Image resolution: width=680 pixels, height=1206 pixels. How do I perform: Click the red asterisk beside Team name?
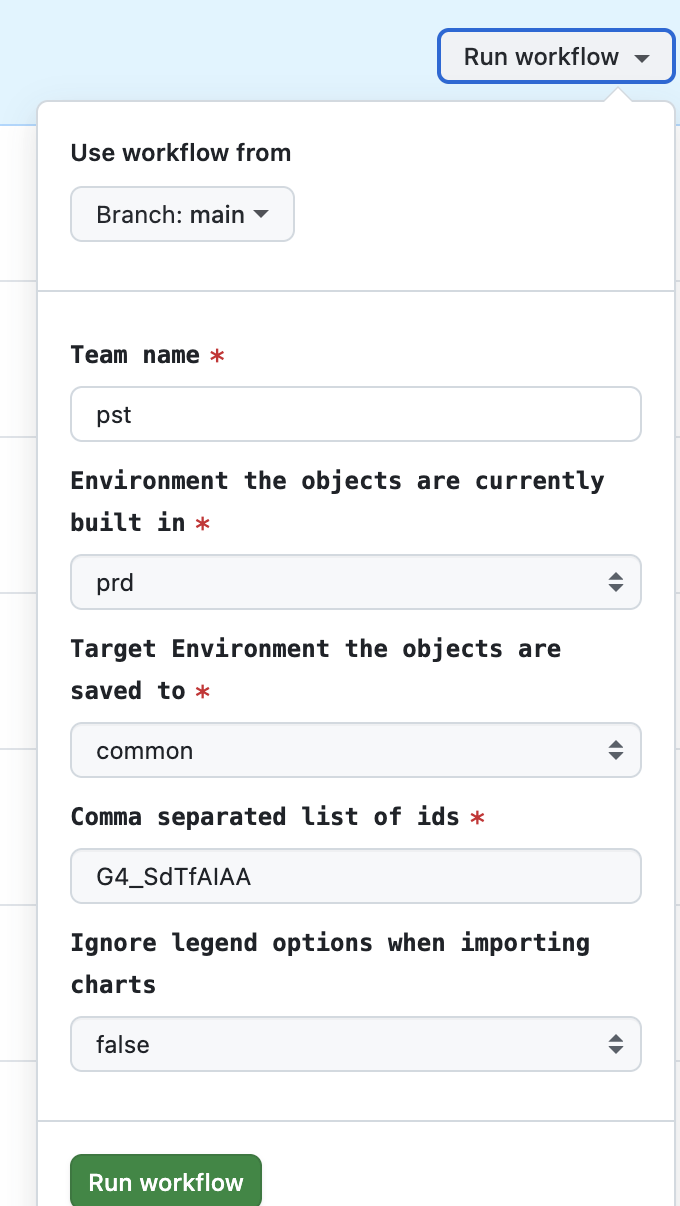tap(217, 356)
